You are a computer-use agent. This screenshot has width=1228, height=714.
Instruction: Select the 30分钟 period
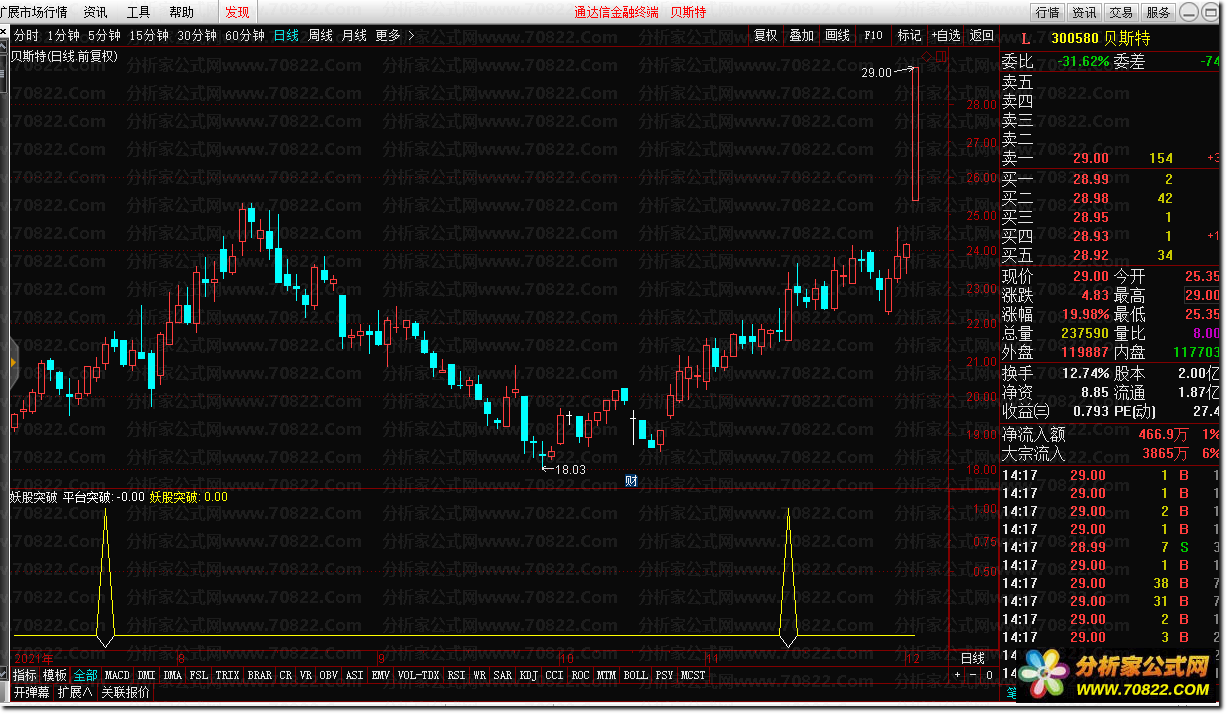pos(197,35)
